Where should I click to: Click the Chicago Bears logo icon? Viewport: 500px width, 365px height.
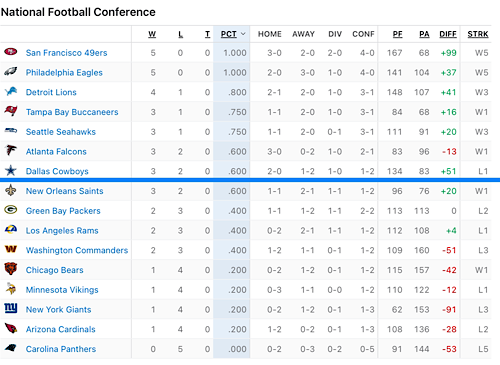coord(11,269)
